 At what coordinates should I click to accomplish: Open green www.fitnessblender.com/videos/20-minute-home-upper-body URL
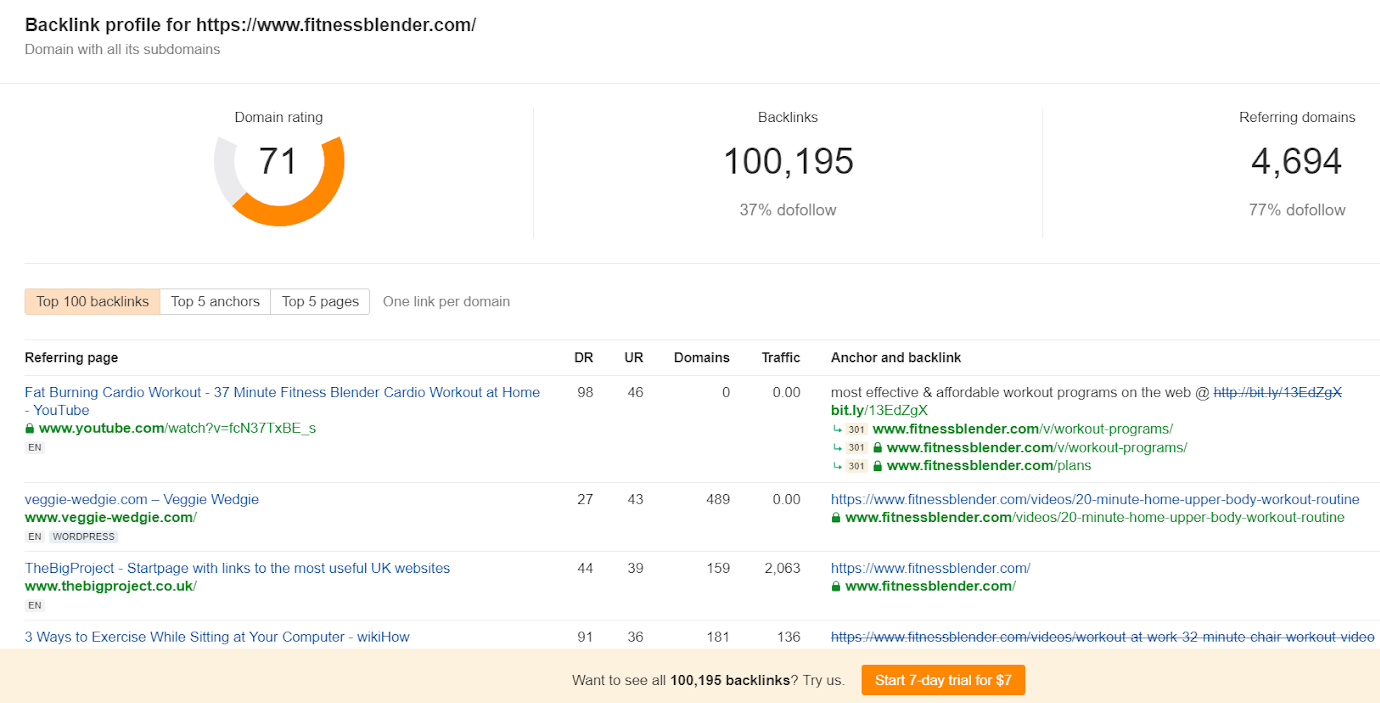1095,517
